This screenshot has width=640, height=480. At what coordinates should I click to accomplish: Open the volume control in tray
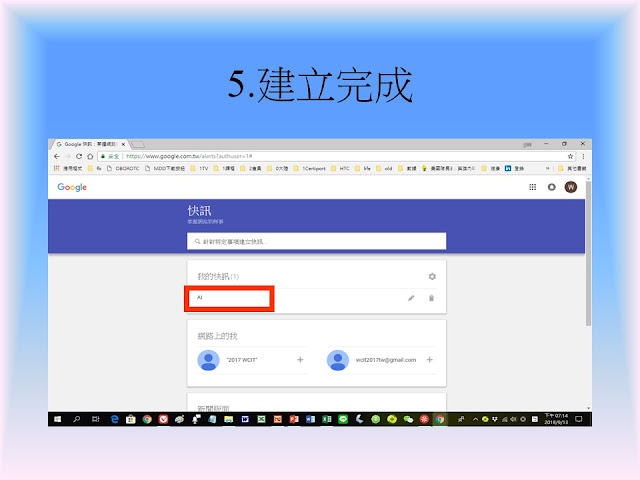(513, 419)
